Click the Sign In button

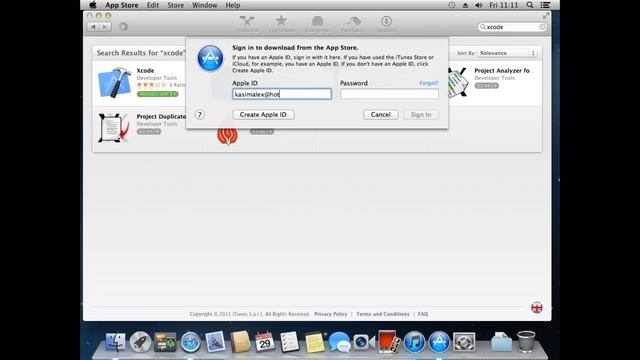421,115
